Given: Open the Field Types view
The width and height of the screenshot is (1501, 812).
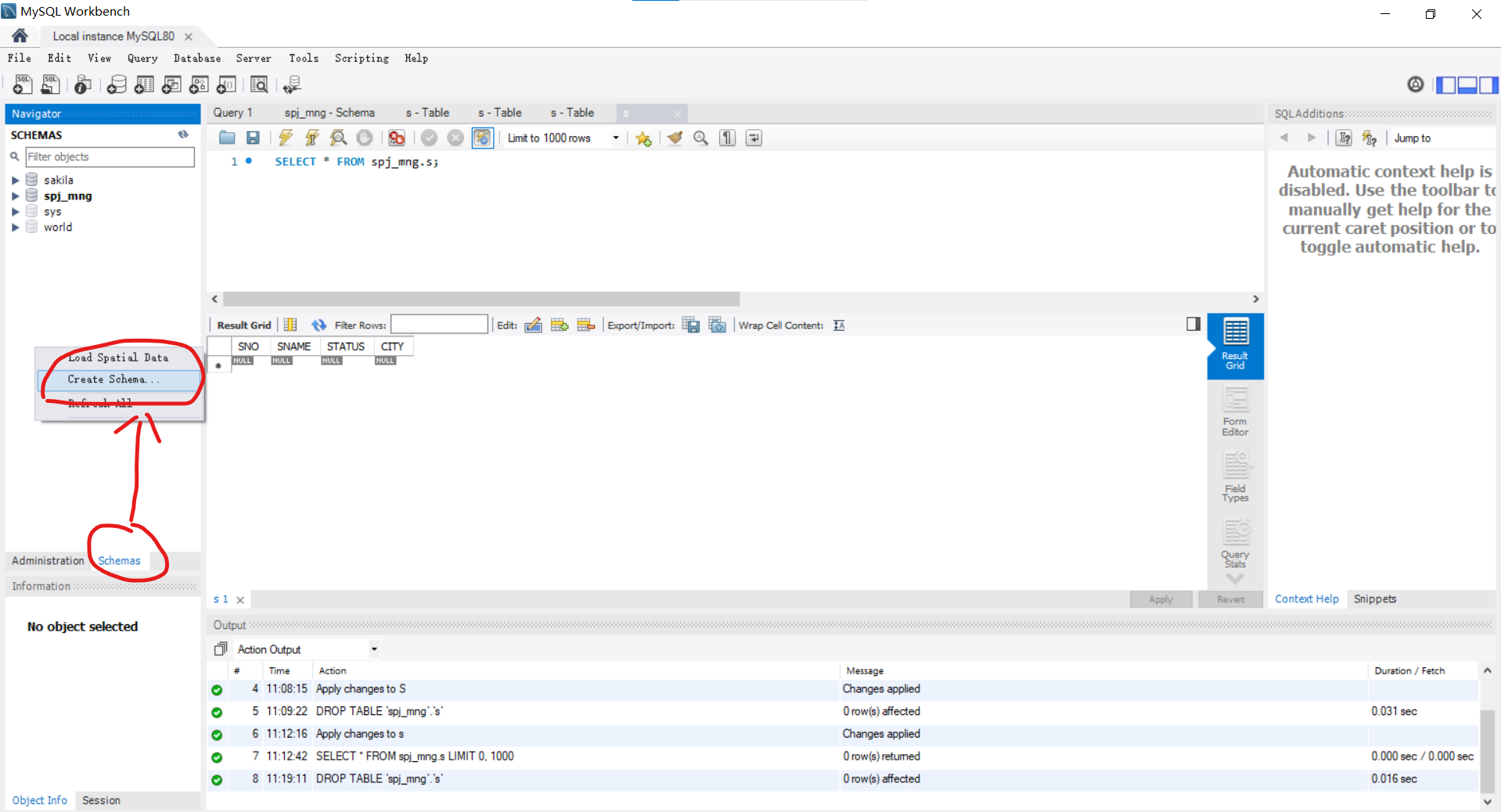Looking at the screenshot, I should [1235, 477].
